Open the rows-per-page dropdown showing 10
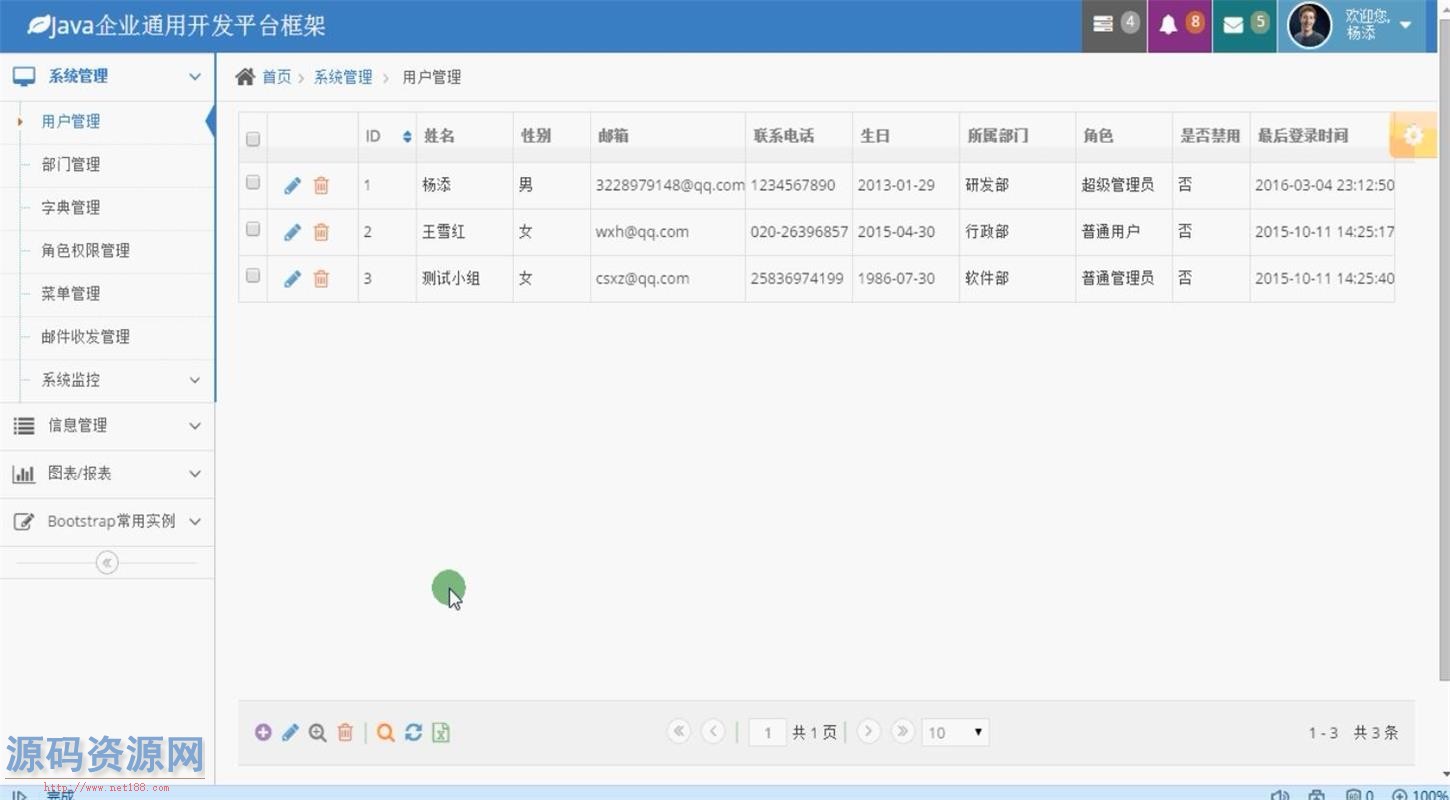Viewport: 1450px width, 800px height. pyautogui.click(x=955, y=733)
